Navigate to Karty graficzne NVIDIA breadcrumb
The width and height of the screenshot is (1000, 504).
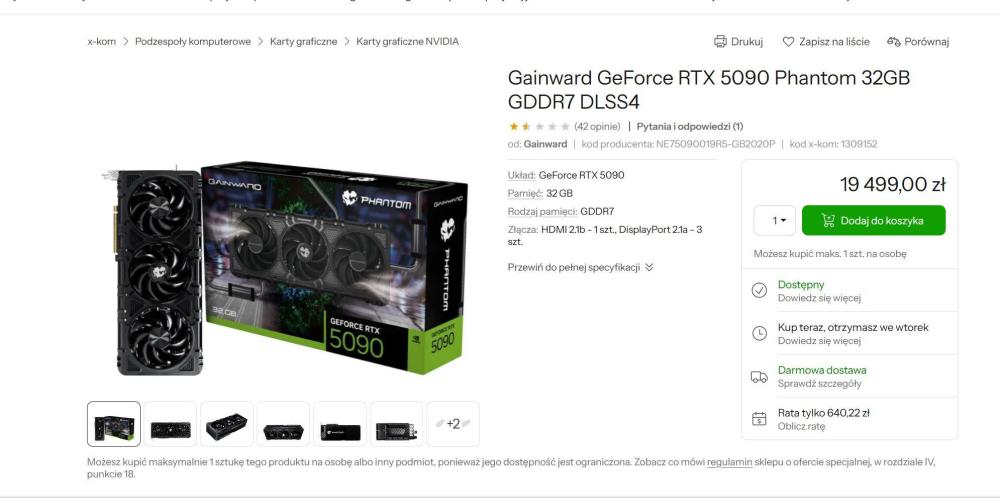[x=408, y=41]
